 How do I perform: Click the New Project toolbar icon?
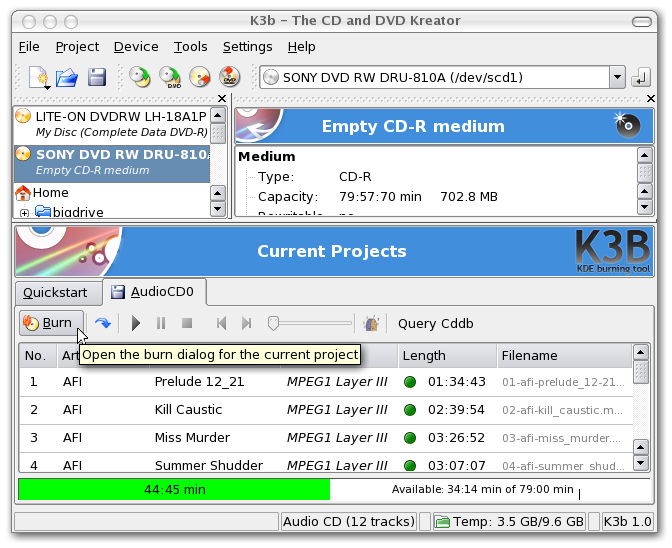[x=38, y=77]
